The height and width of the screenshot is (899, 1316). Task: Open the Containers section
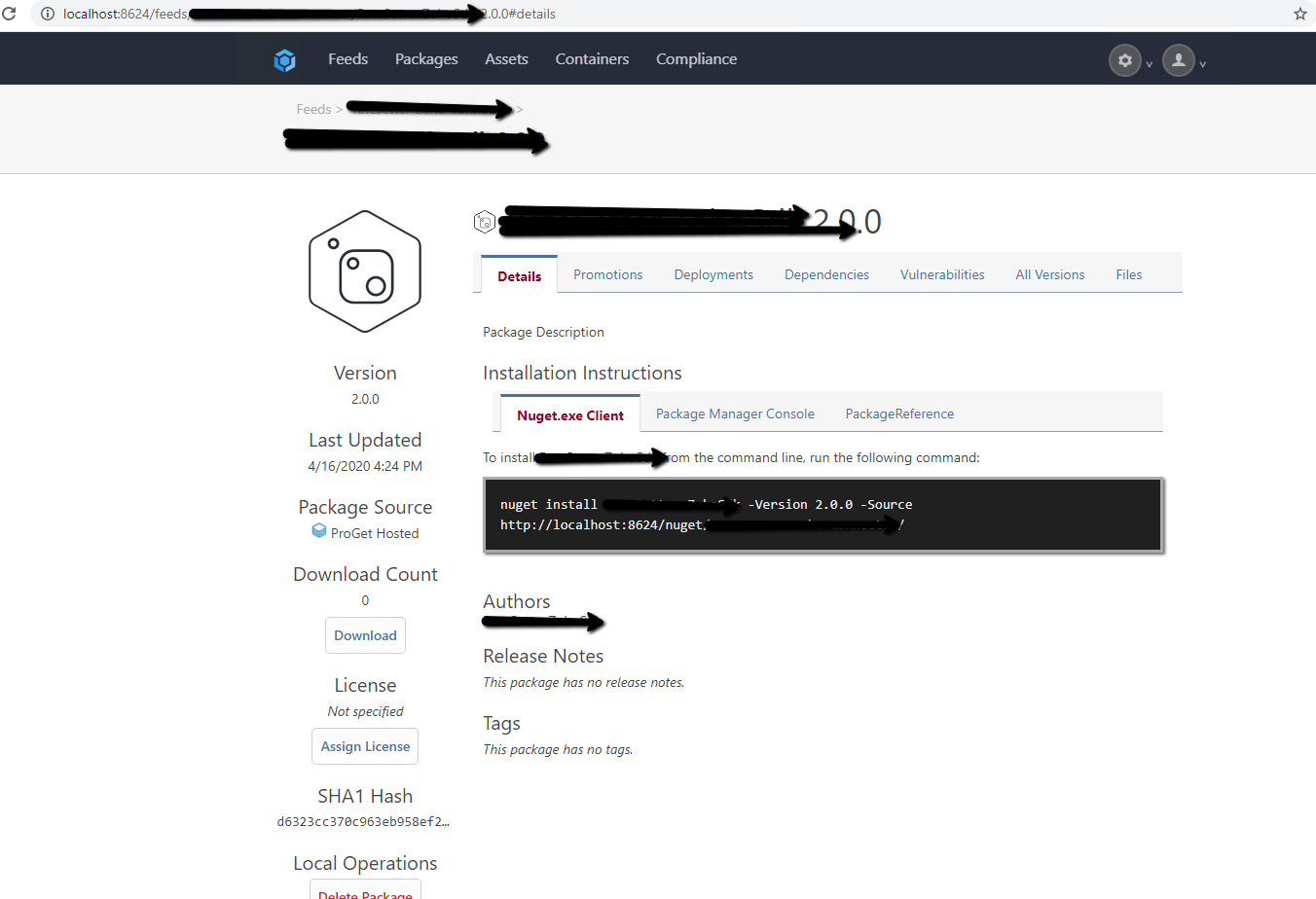pyautogui.click(x=592, y=59)
